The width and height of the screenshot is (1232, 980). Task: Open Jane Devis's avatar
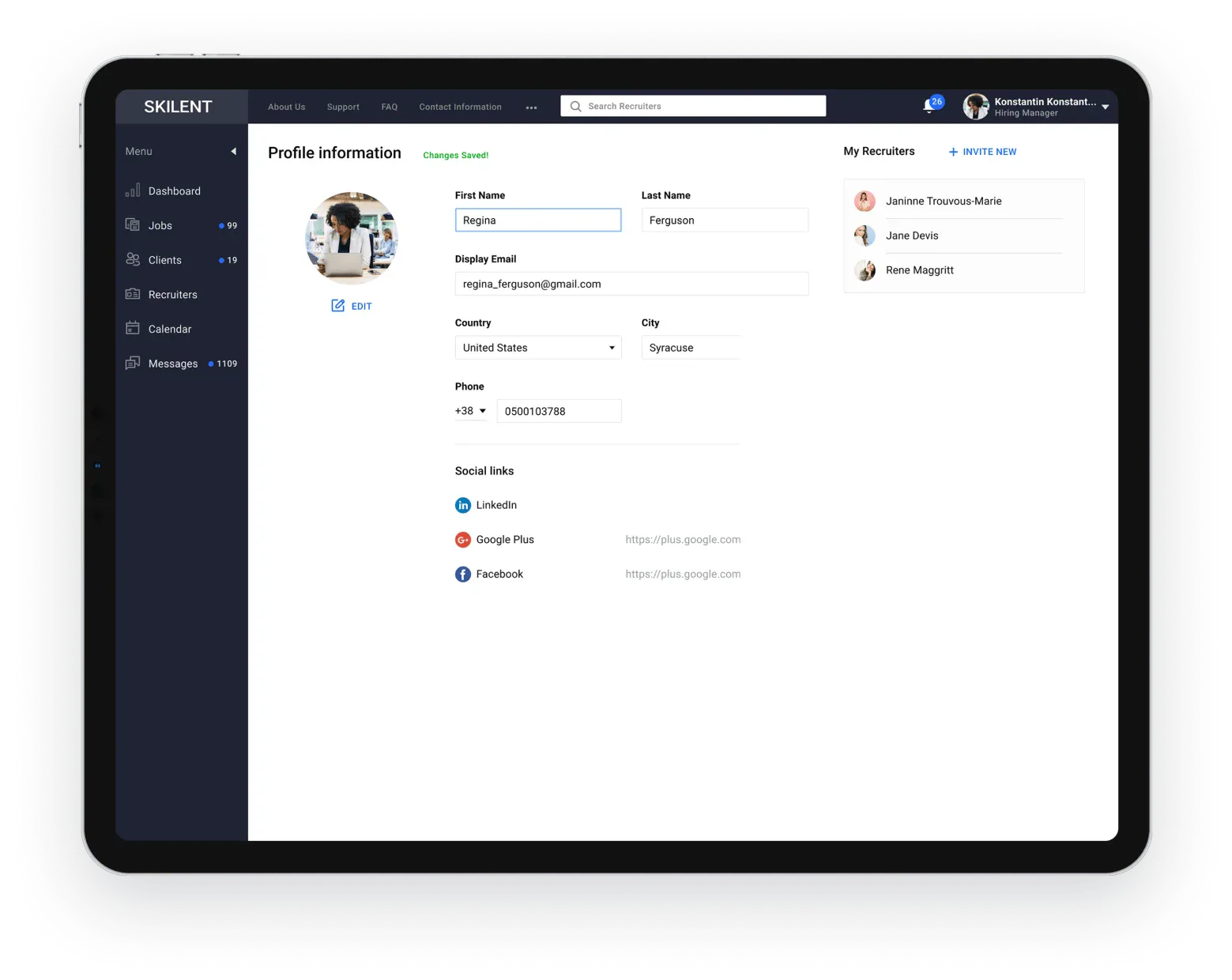click(865, 236)
